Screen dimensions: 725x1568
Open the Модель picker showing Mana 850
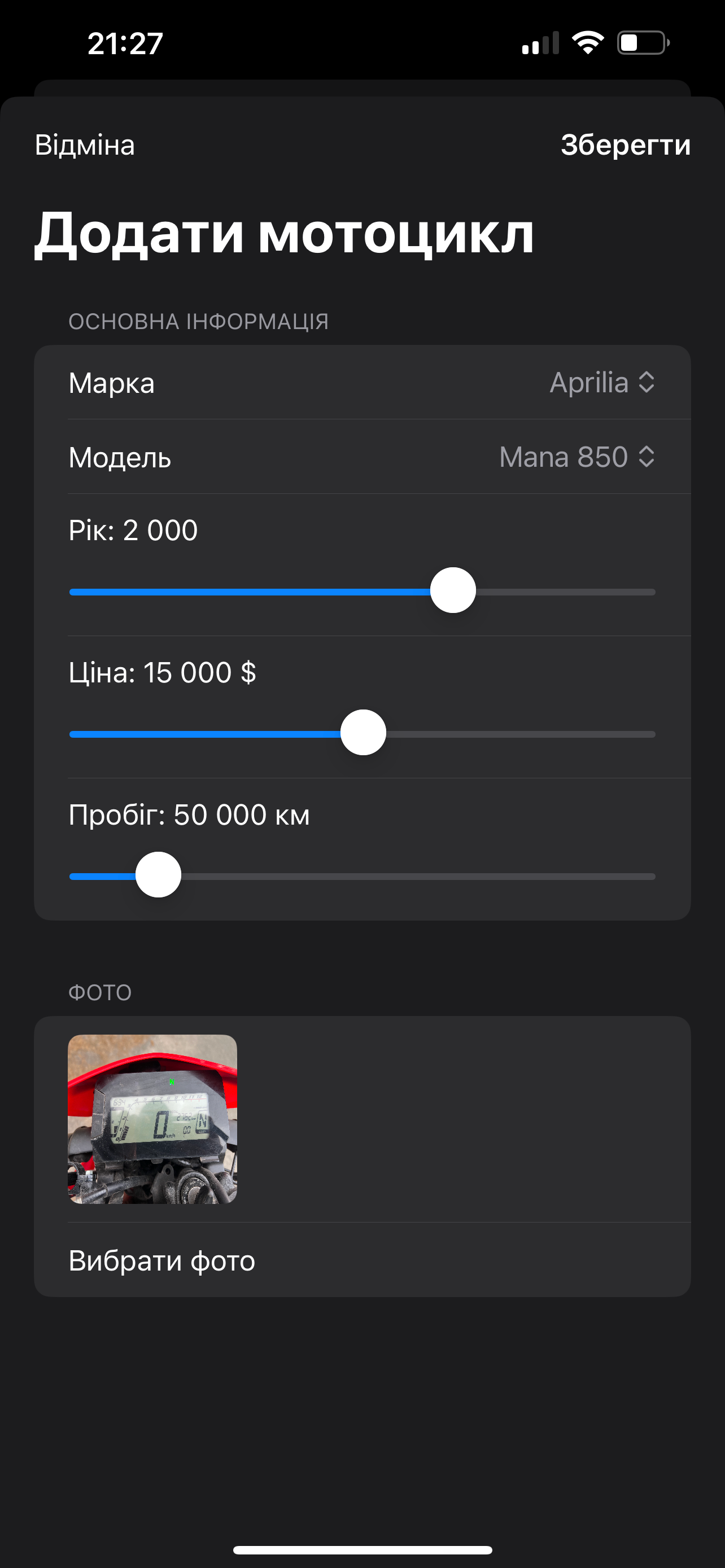click(x=577, y=457)
